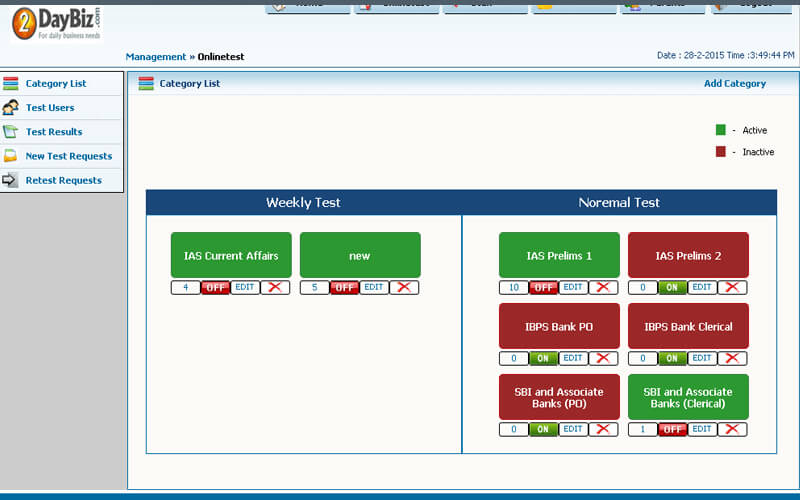Click the Onlinetest breadcrumb text
Viewport: 800px width, 500px height.
coord(221,57)
